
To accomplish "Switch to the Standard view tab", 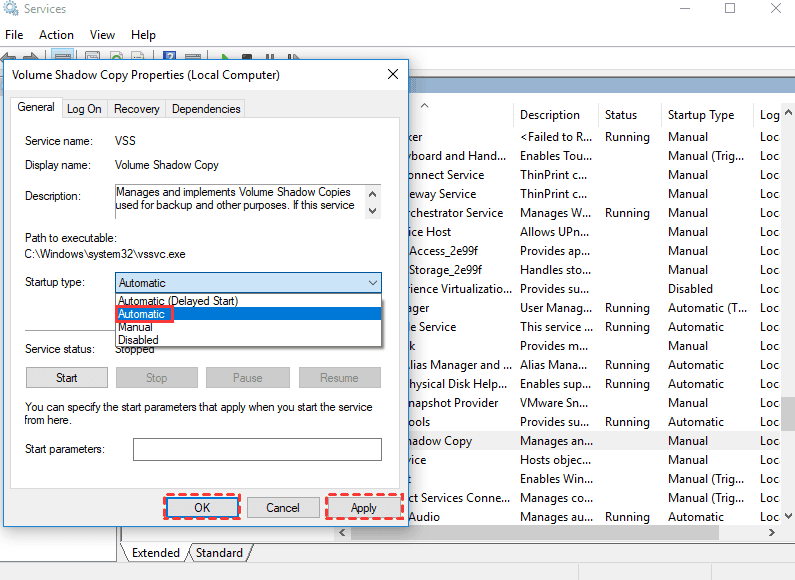I will pos(219,553).
